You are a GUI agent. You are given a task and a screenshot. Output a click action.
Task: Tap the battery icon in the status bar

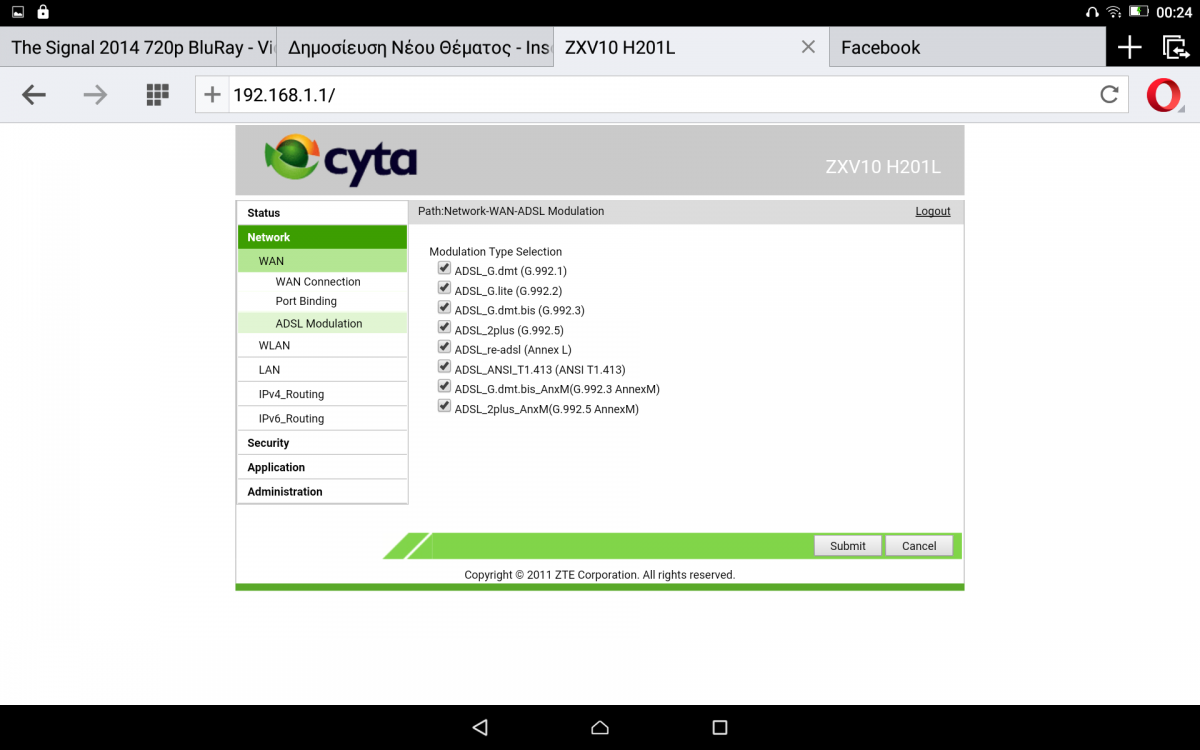point(1139,12)
